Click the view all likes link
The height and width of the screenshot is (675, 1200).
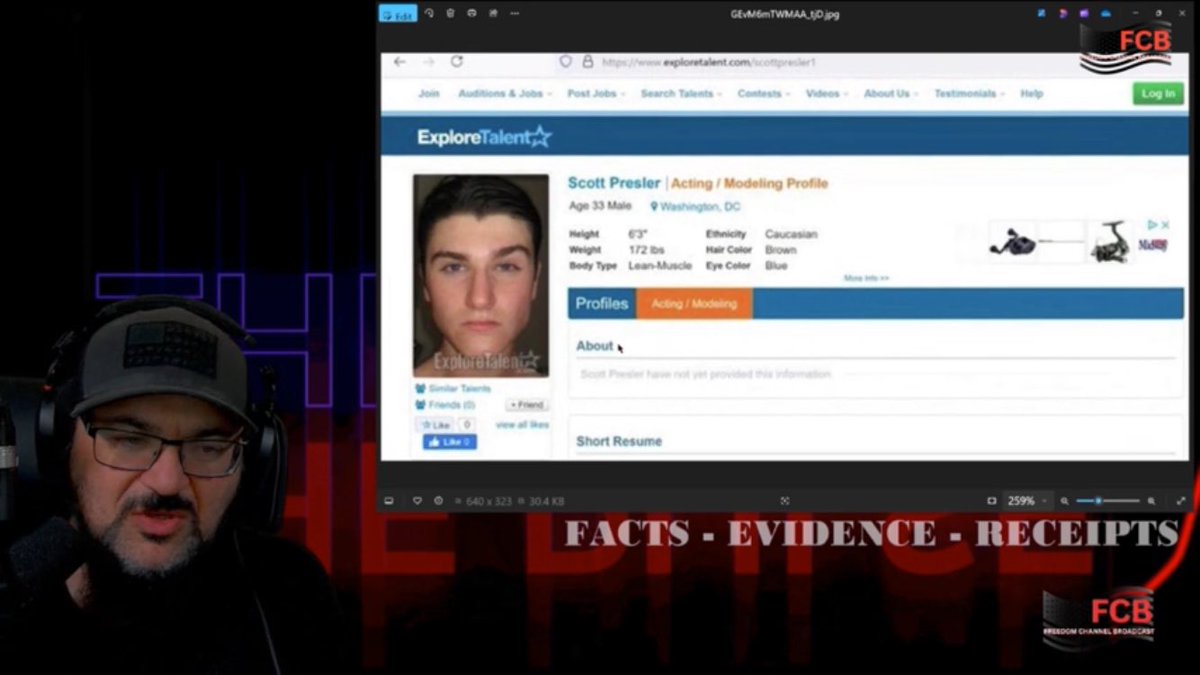click(522, 425)
